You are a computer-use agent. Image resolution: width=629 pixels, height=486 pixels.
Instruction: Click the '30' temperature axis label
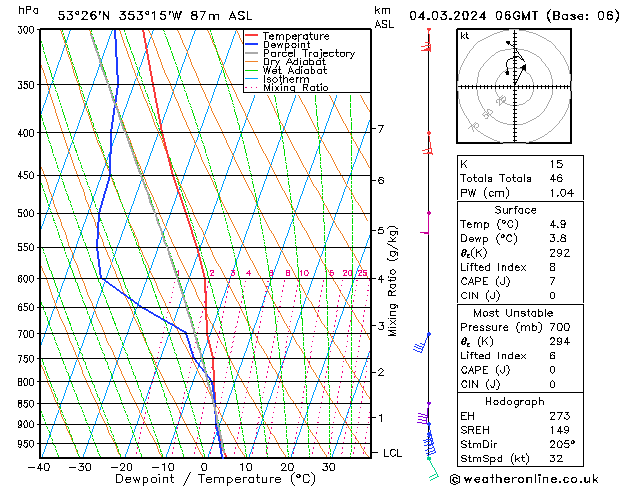(328, 467)
